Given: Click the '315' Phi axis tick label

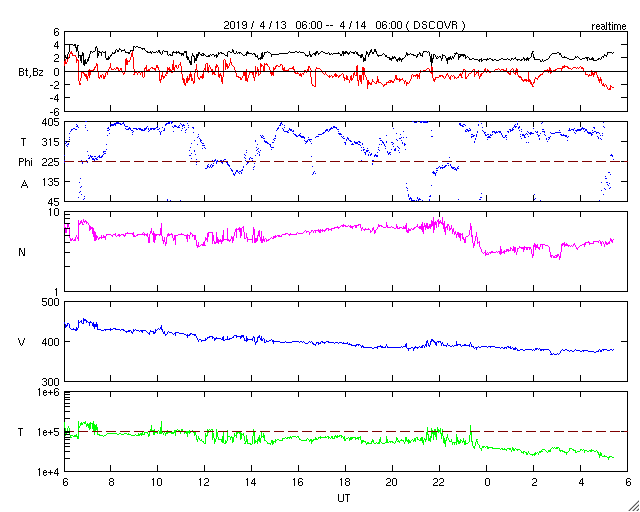Looking at the screenshot, I should click(x=51, y=142).
